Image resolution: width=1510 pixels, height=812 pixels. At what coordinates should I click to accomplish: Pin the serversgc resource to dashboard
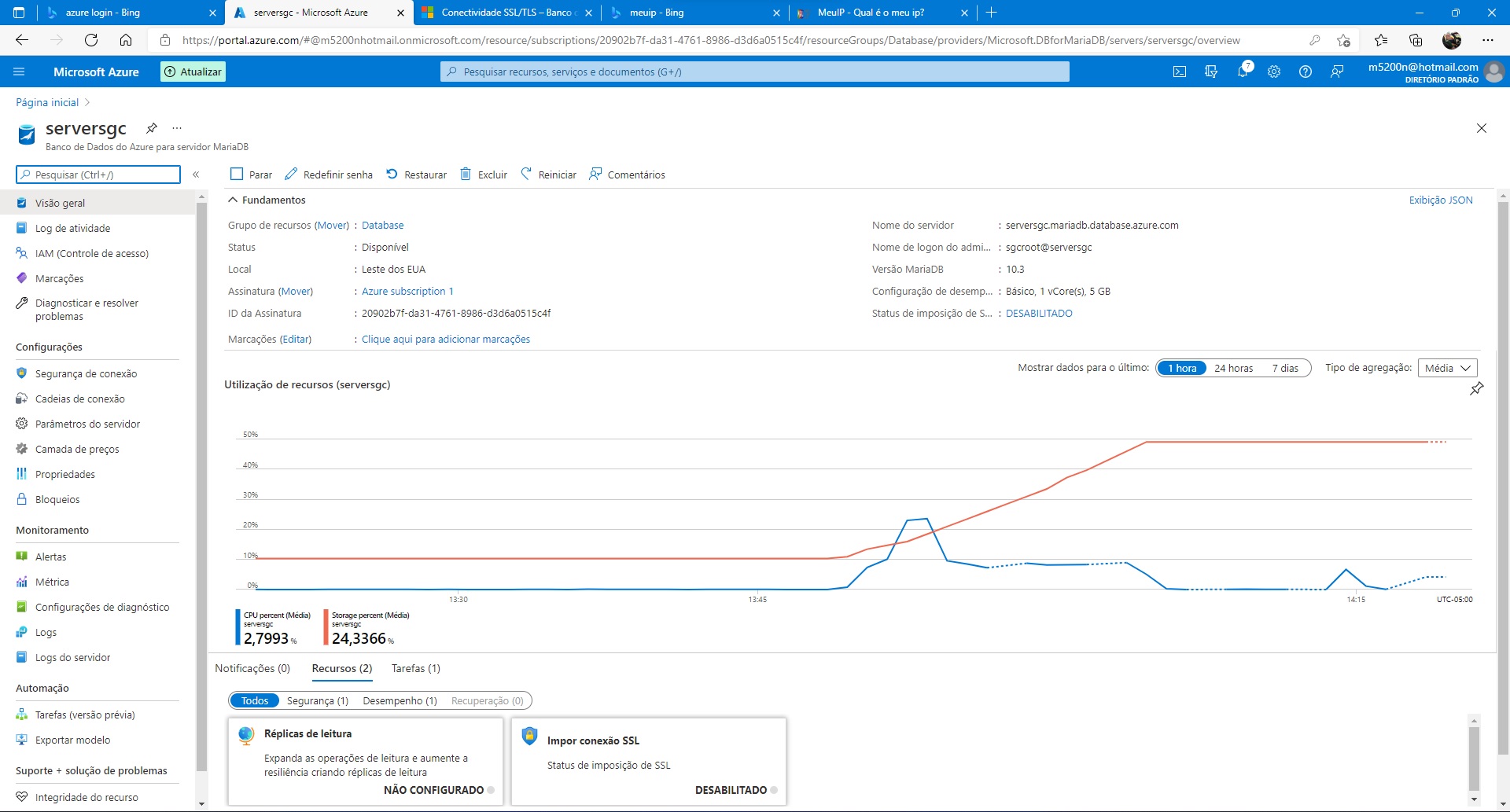click(x=152, y=128)
